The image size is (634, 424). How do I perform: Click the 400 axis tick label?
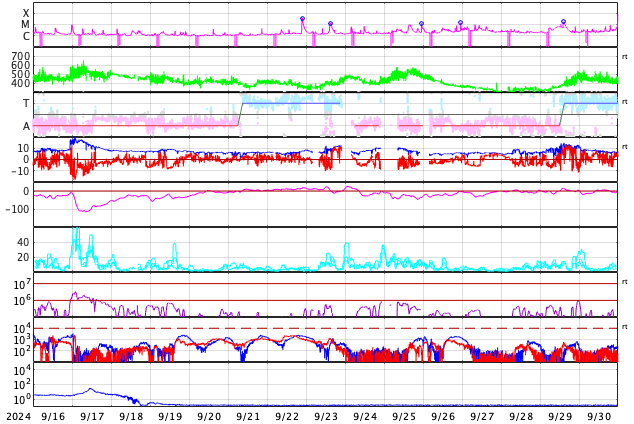click(21, 83)
